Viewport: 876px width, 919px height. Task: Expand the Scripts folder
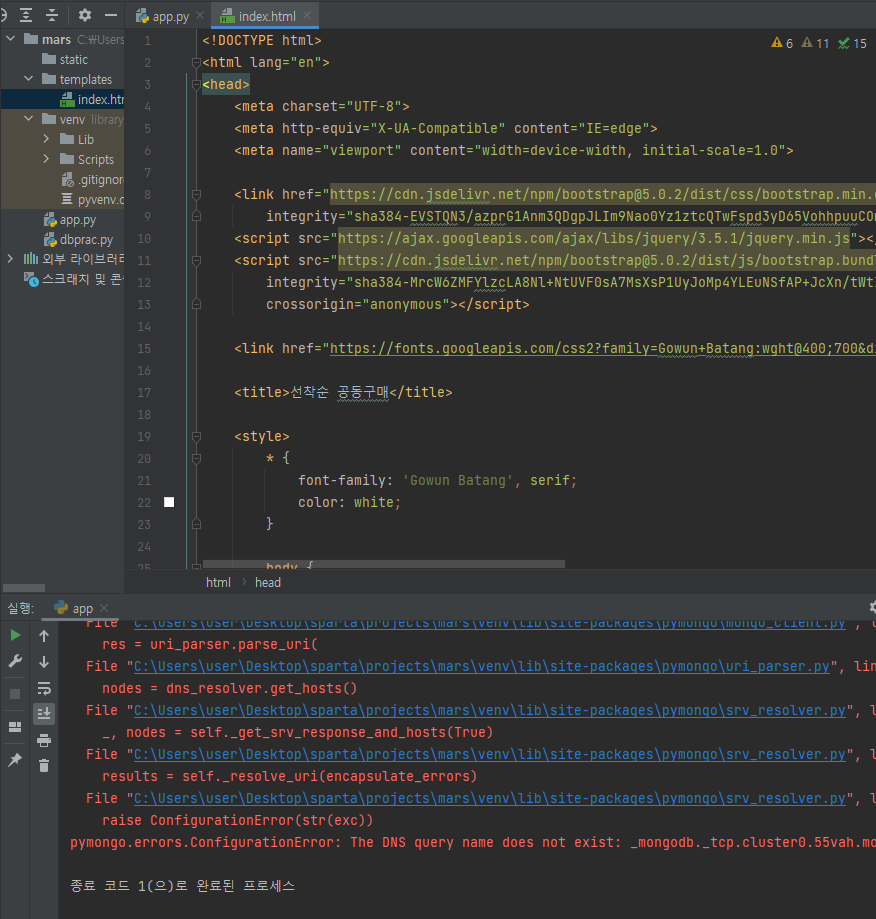coord(46,159)
